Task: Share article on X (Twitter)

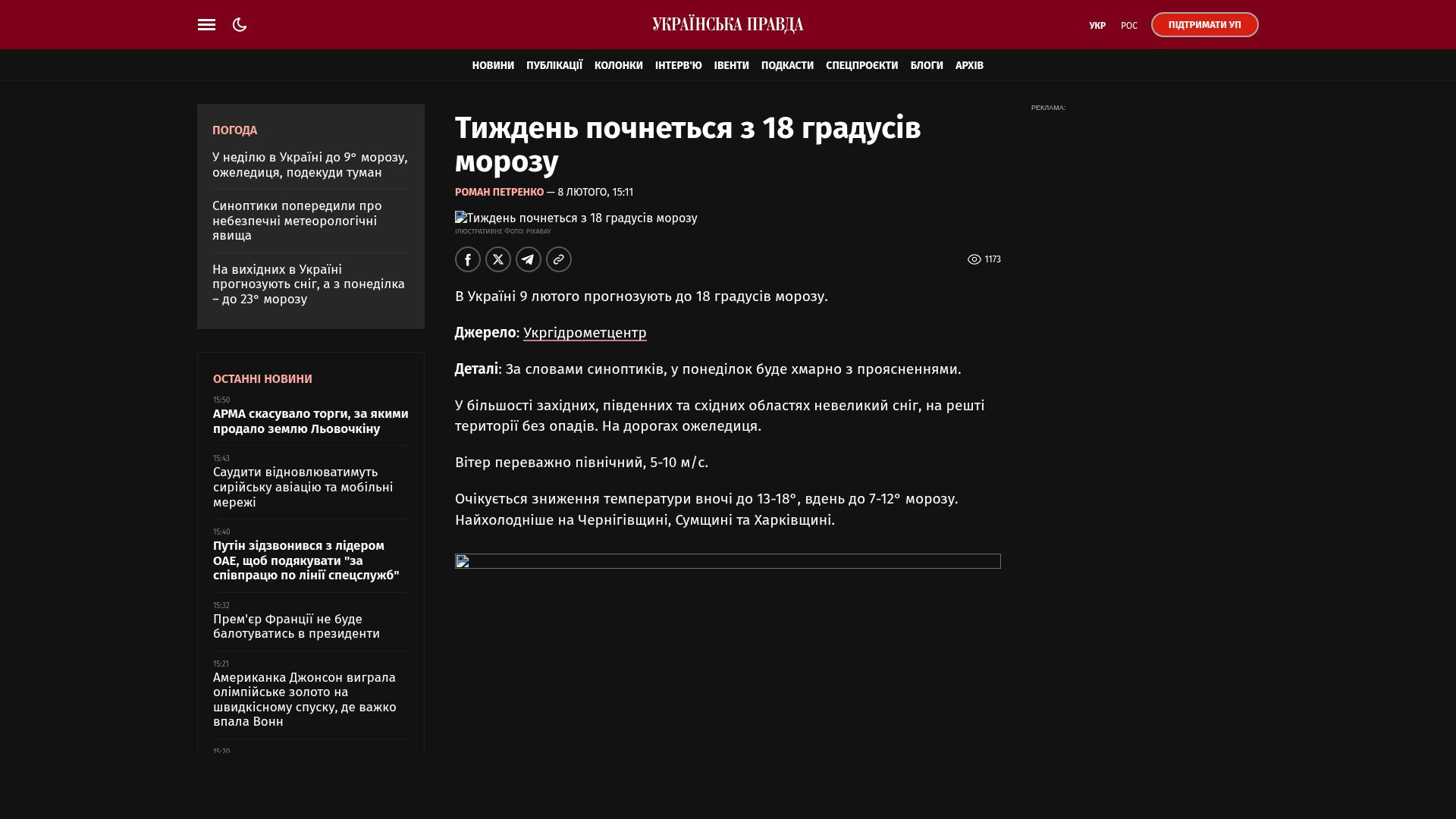Action: (498, 259)
